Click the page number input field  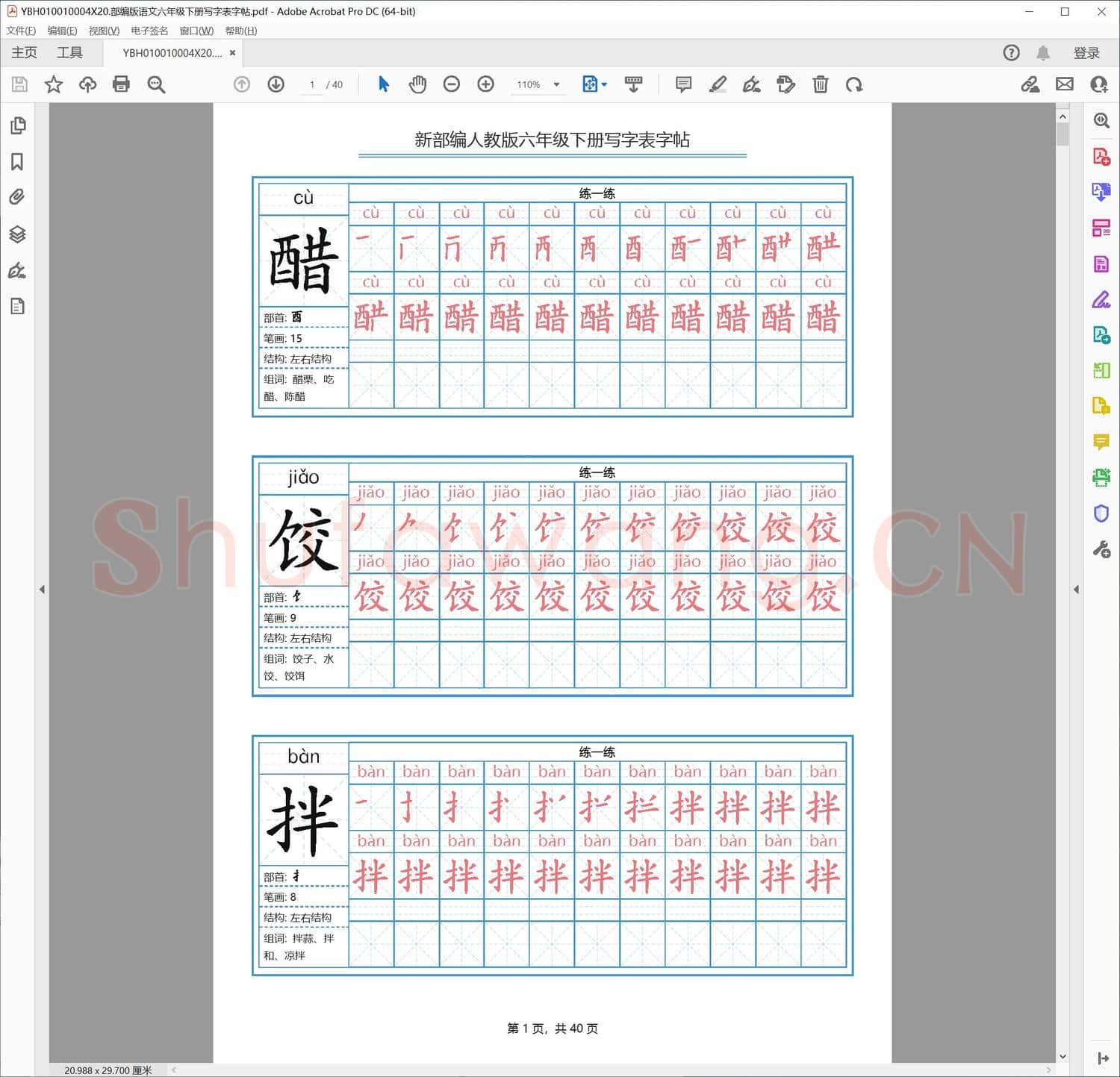pos(311,84)
